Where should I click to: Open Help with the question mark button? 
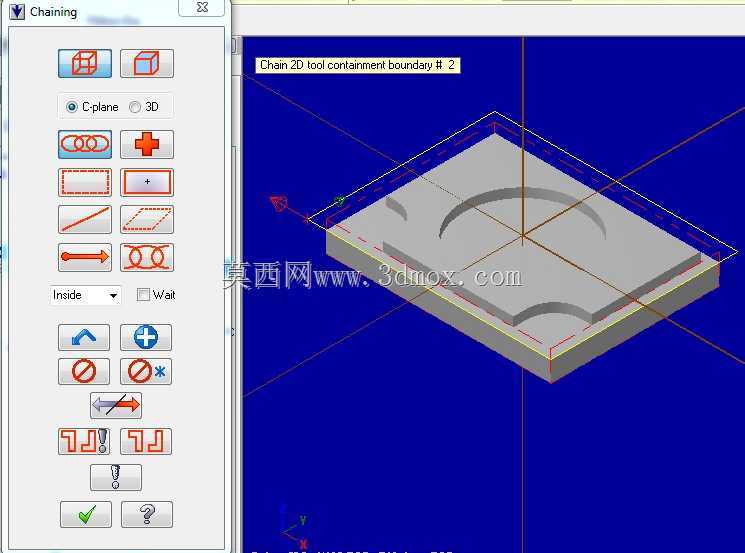(x=147, y=514)
